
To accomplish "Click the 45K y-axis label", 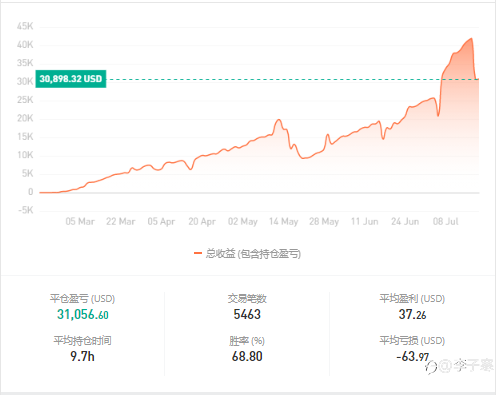I will click(25, 26).
